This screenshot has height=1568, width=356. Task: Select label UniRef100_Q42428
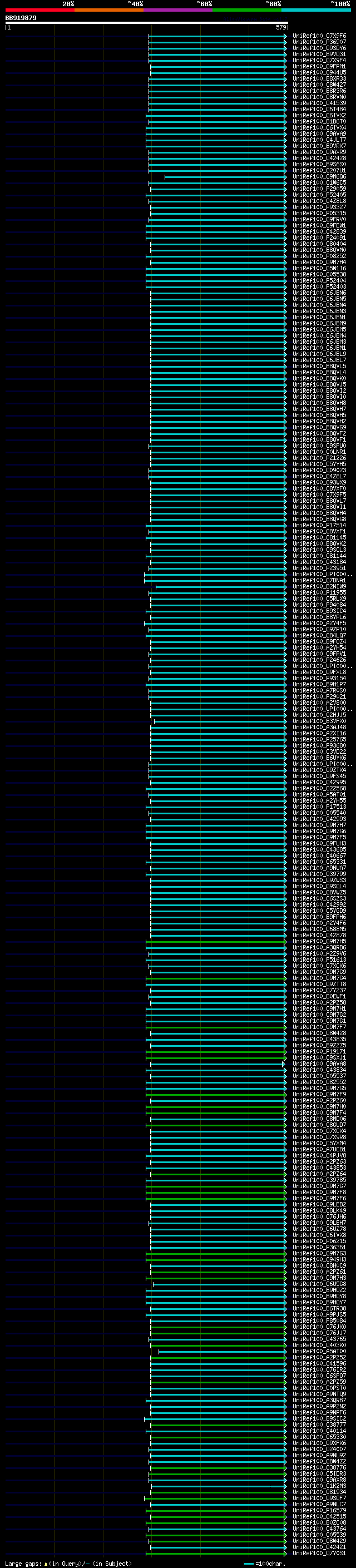point(319,159)
